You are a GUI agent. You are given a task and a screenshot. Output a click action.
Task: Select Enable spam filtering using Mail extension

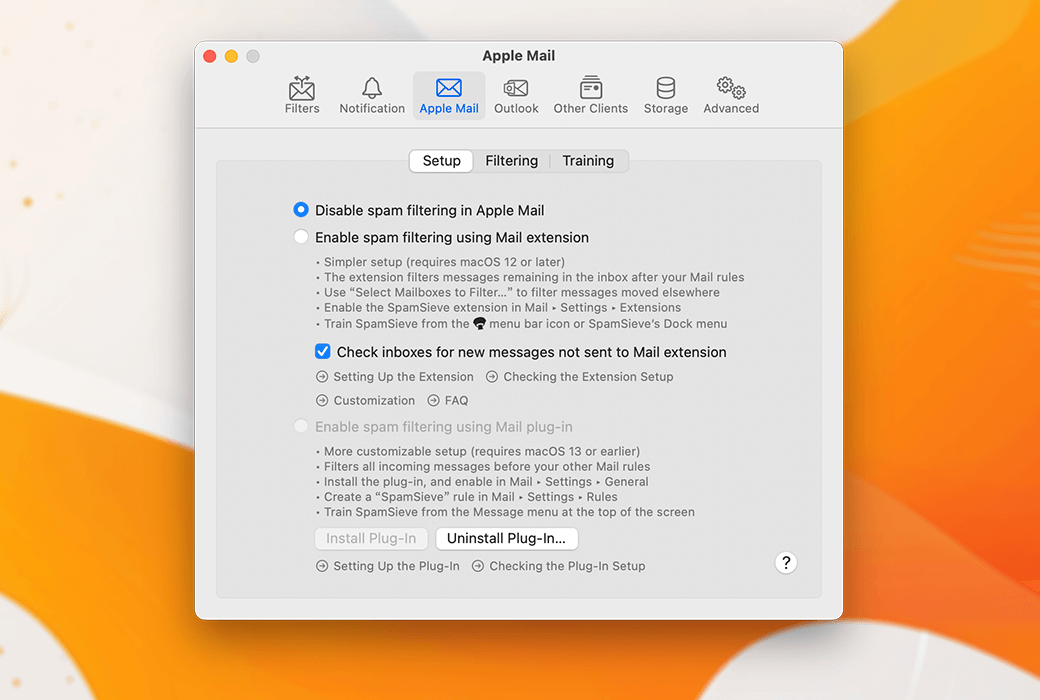[300, 237]
